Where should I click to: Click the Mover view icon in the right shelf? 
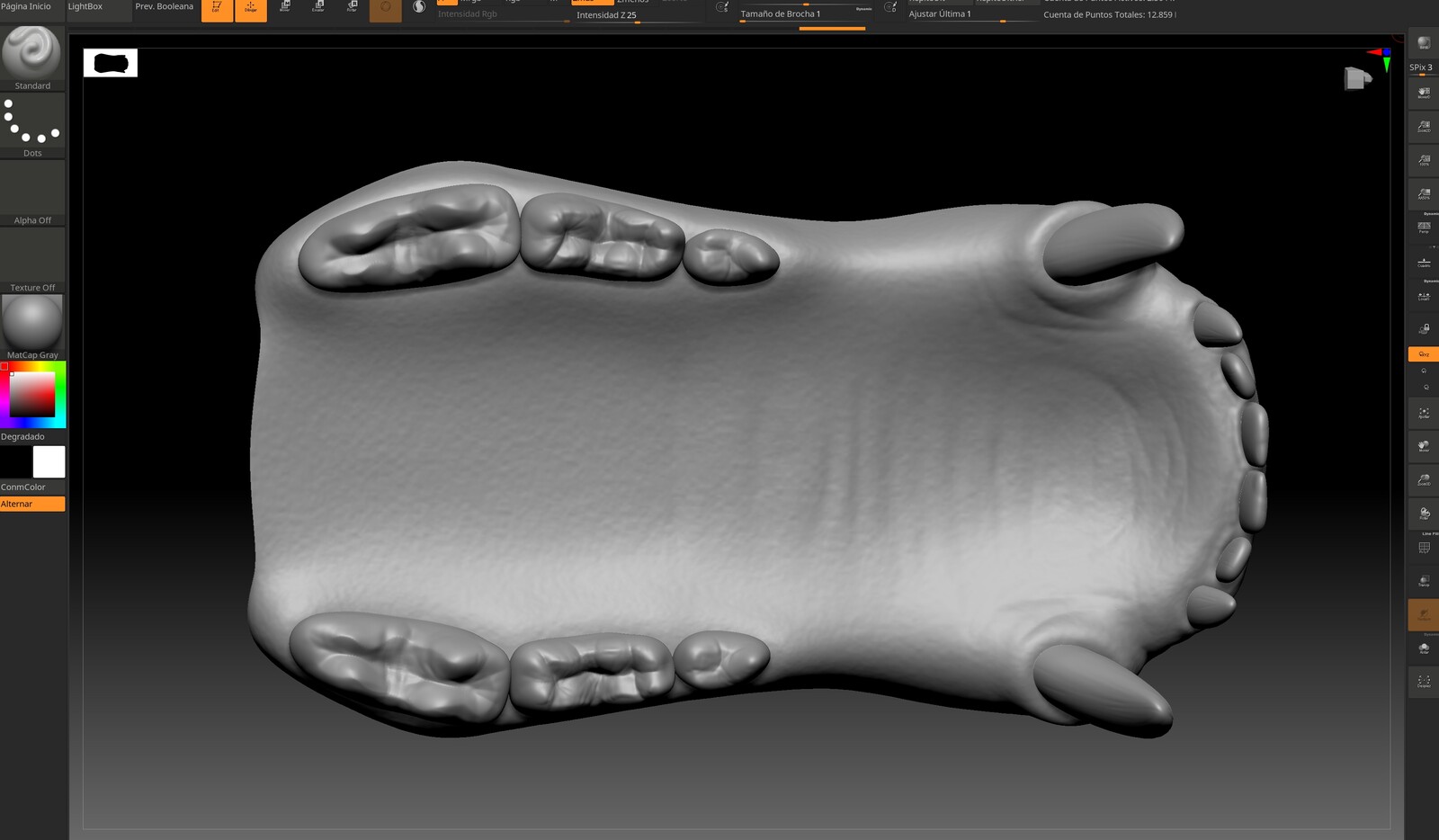click(x=1424, y=446)
